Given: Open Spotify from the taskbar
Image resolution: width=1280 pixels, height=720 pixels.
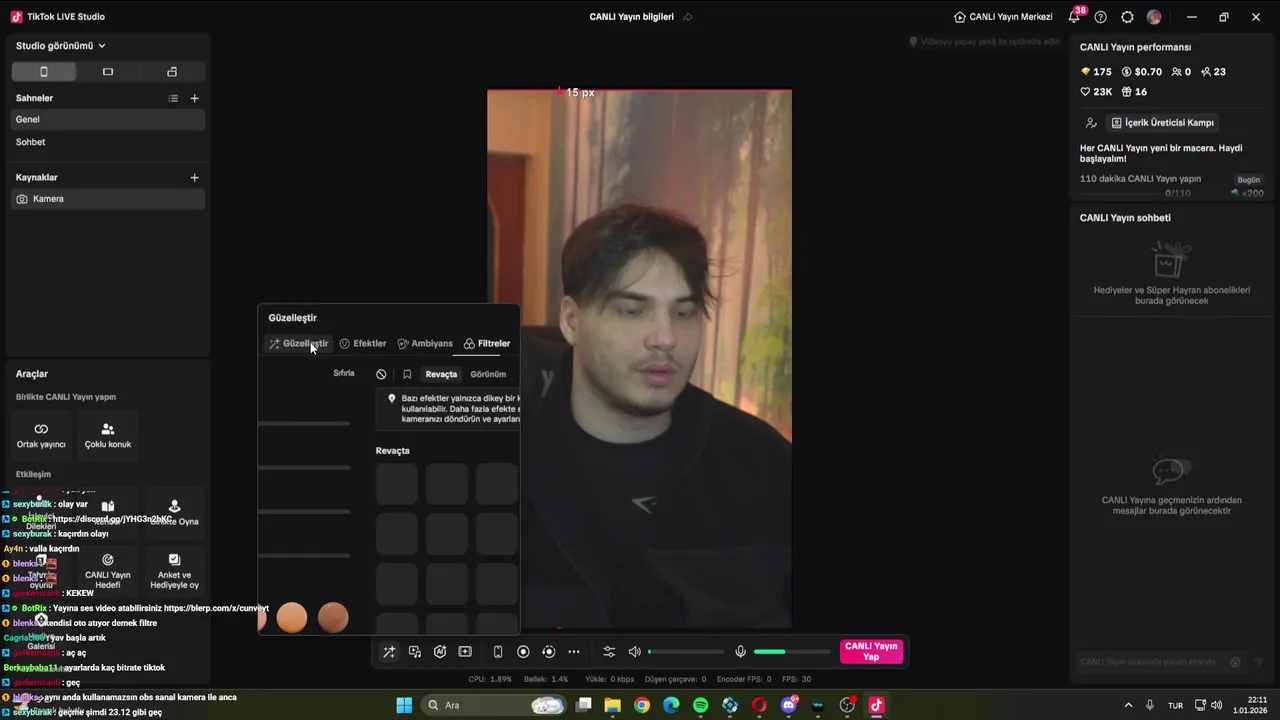Looking at the screenshot, I should (700, 705).
